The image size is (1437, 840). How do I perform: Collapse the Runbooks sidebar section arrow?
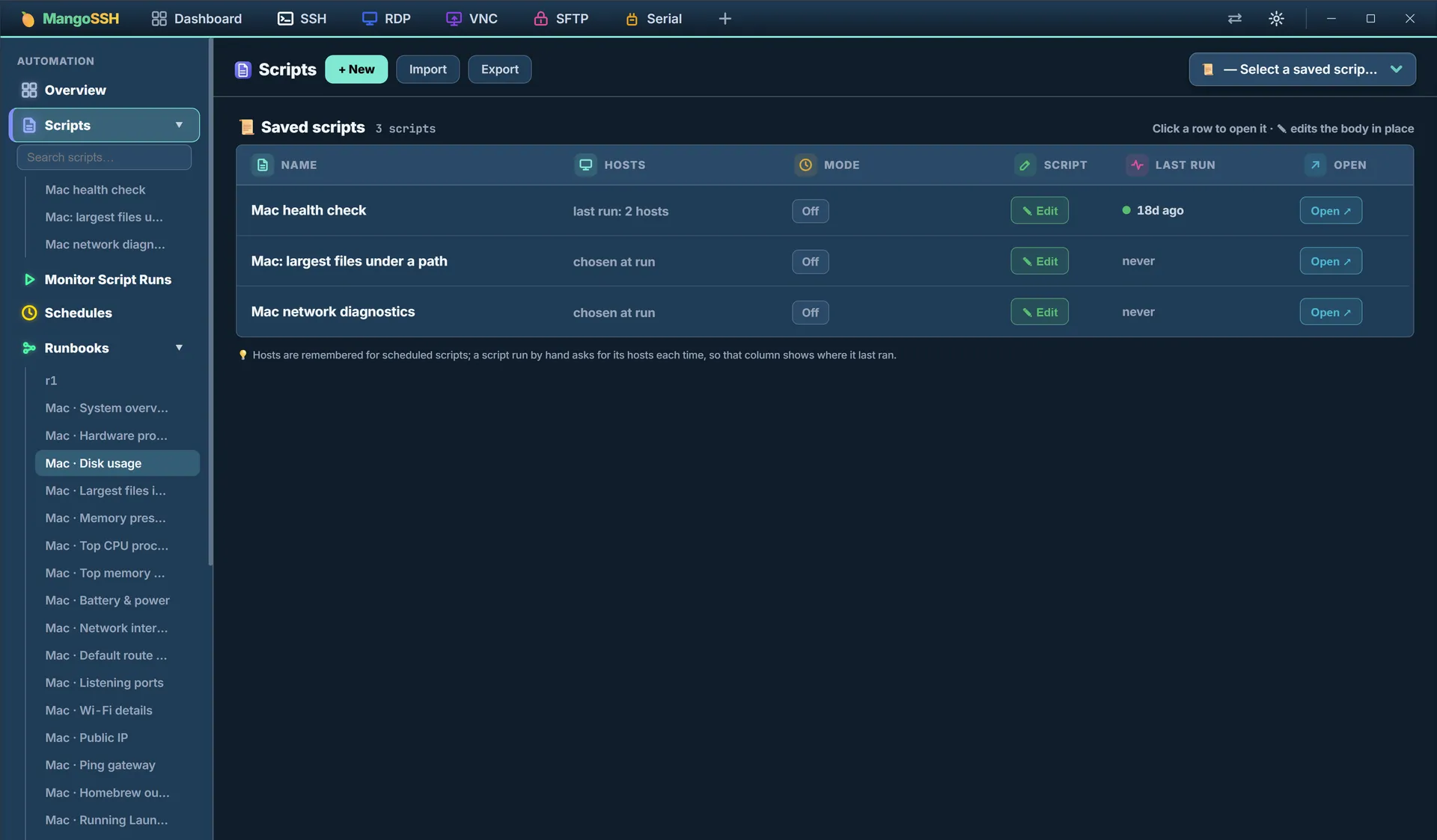click(x=179, y=348)
